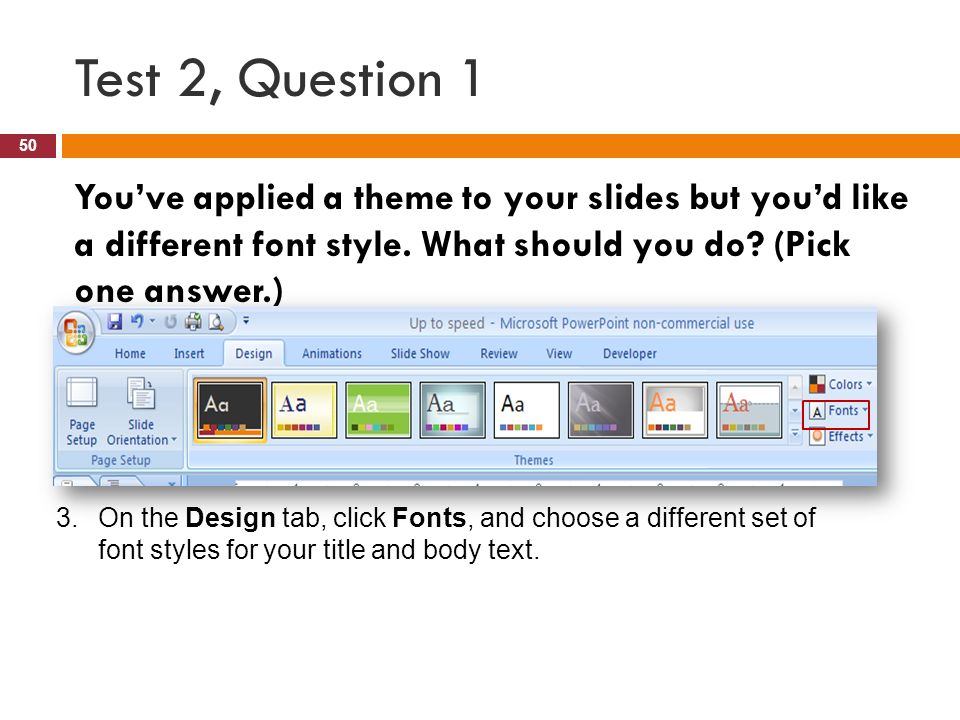Open the Slide Orientation dropdown
This screenshot has height=720, width=960.
[x=141, y=411]
